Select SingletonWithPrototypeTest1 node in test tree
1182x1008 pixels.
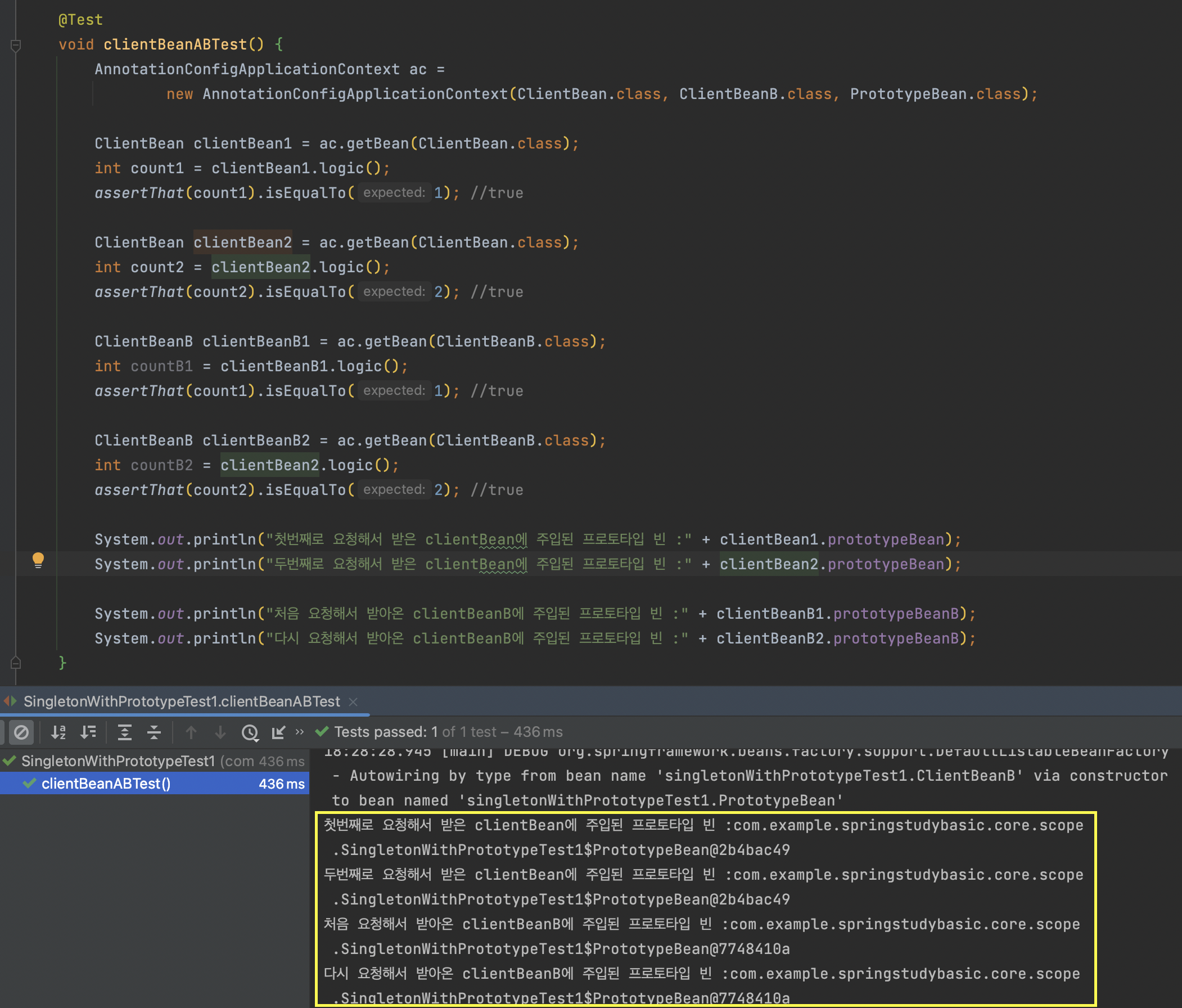click(118, 761)
